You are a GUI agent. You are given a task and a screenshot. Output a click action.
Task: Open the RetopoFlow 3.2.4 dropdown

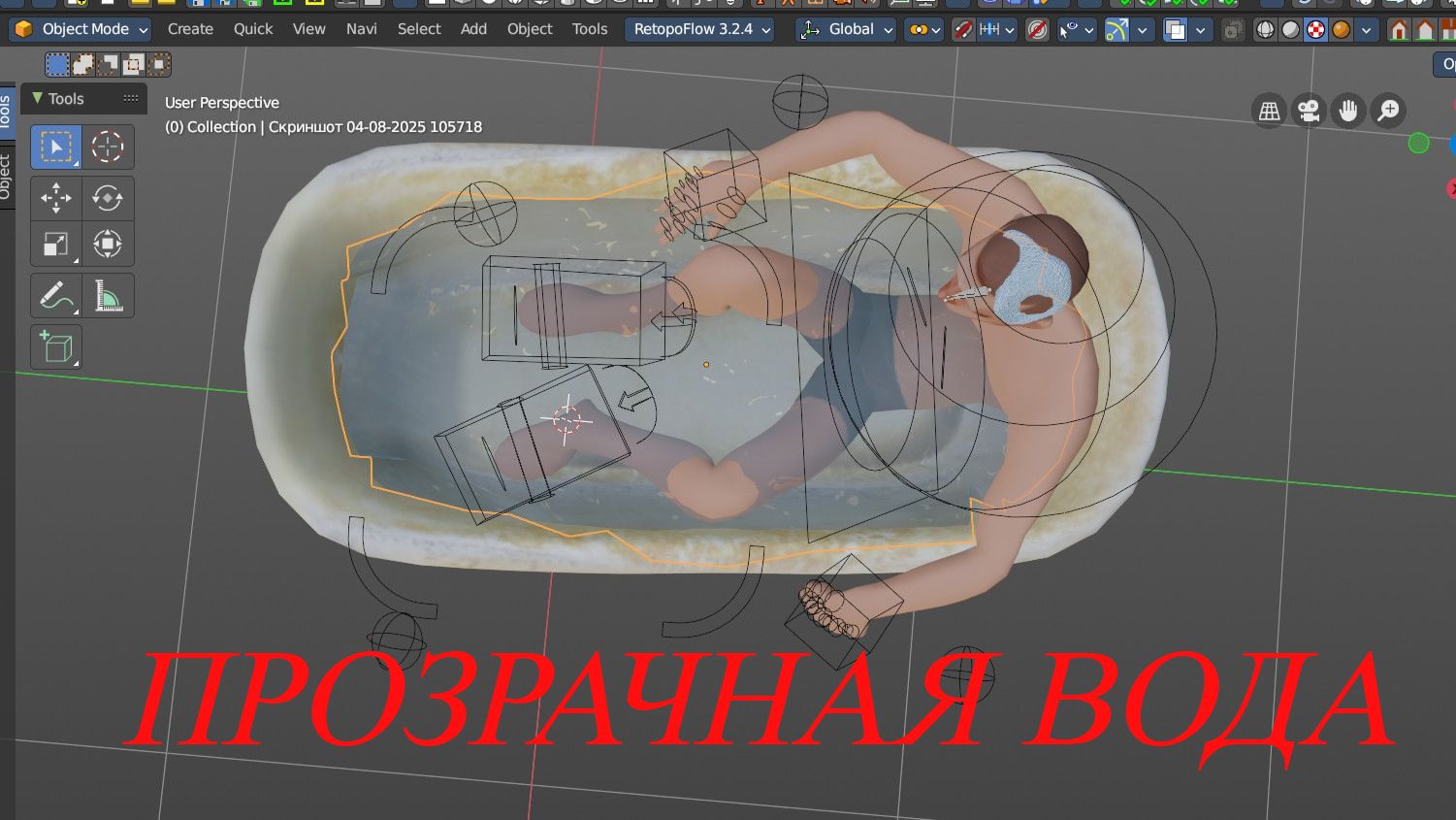click(x=699, y=30)
